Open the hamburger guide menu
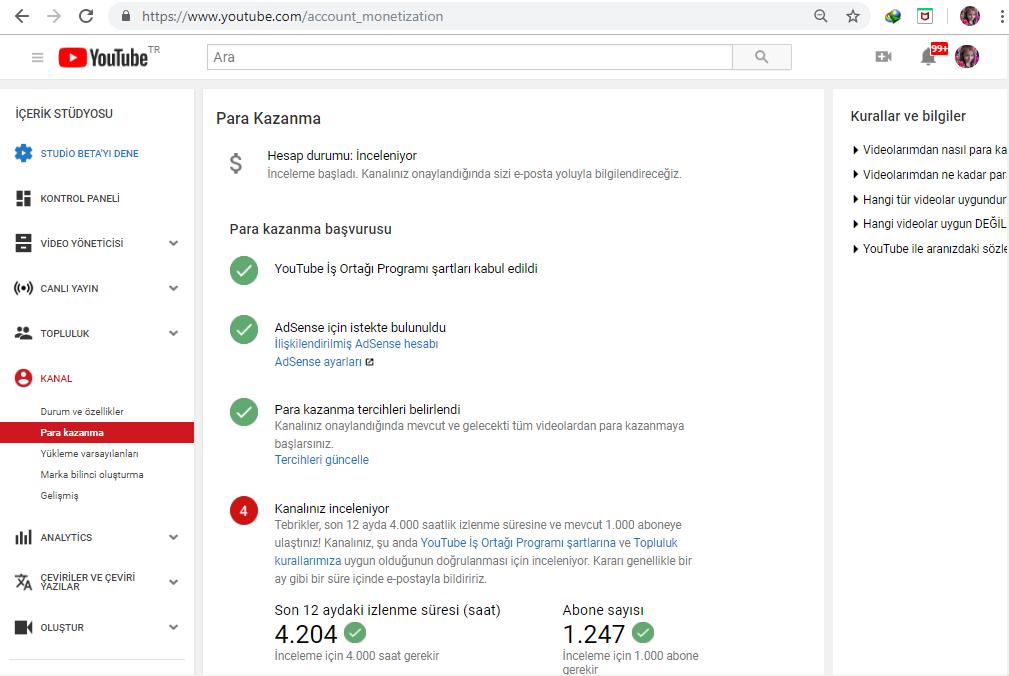Image resolution: width=1009 pixels, height=676 pixels. pyautogui.click(x=37, y=58)
